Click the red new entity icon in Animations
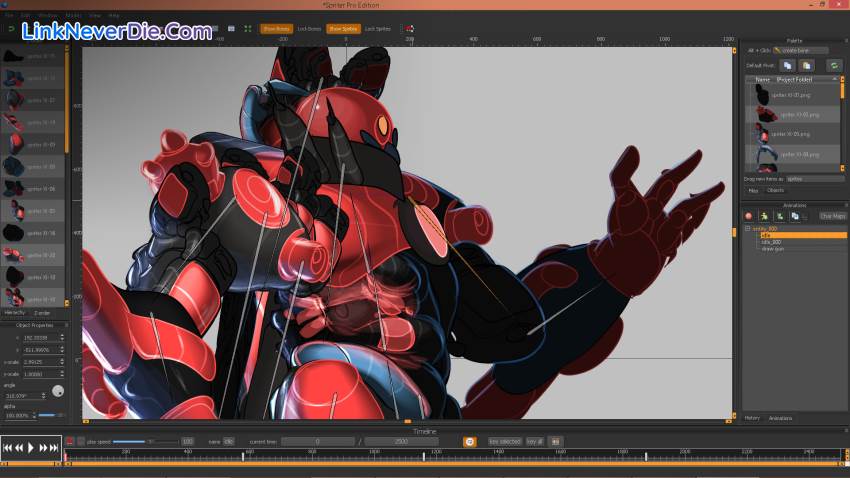The width and height of the screenshot is (850, 478). coord(748,215)
